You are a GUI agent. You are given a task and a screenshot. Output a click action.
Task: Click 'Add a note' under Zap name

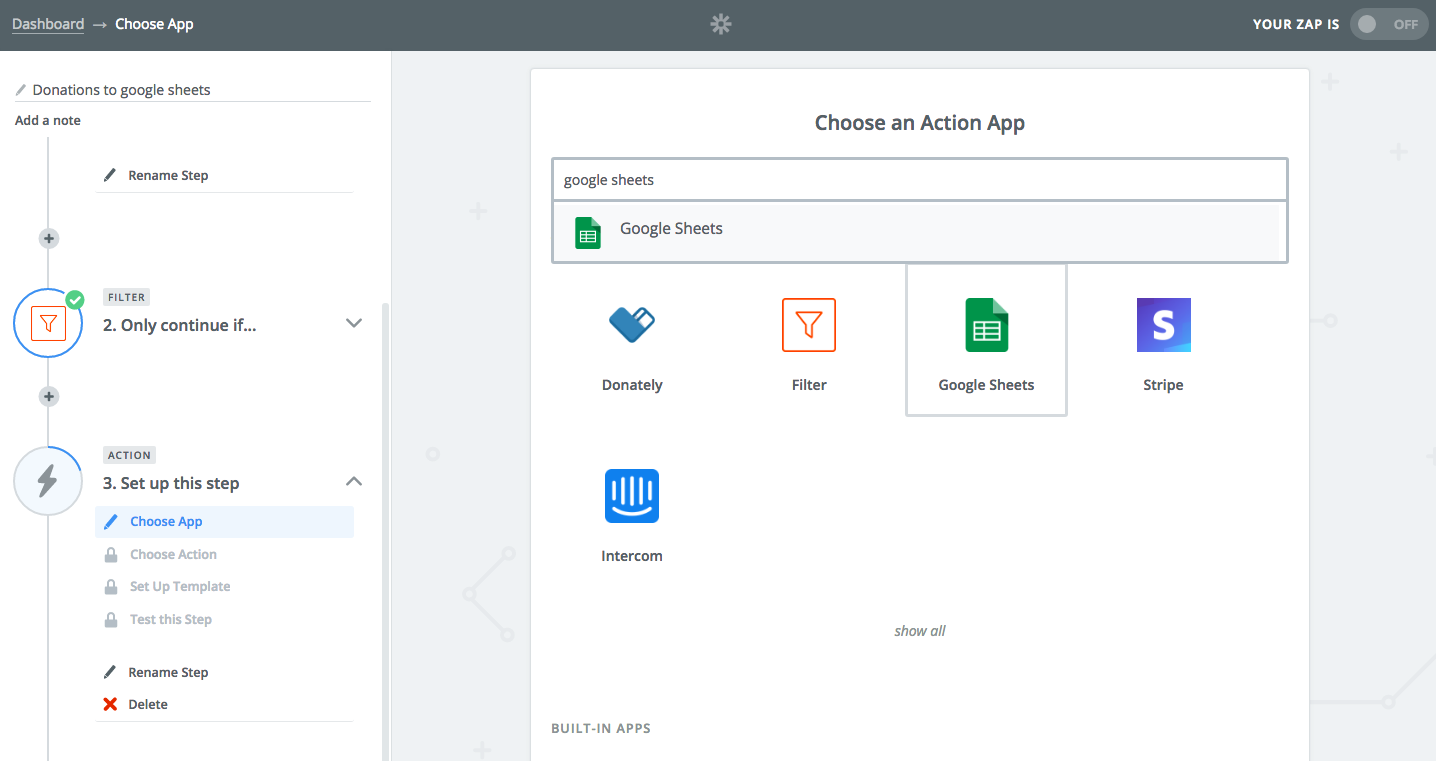(48, 120)
